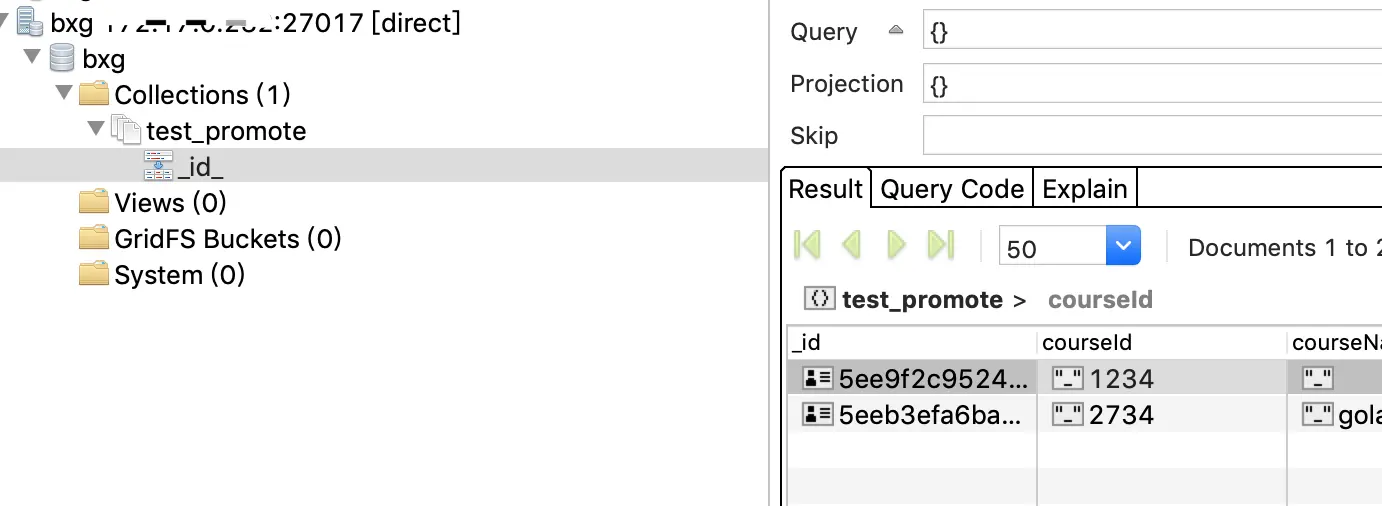1382x506 pixels.
Task: Collapse the test_promote collection node
Action: [96, 130]
